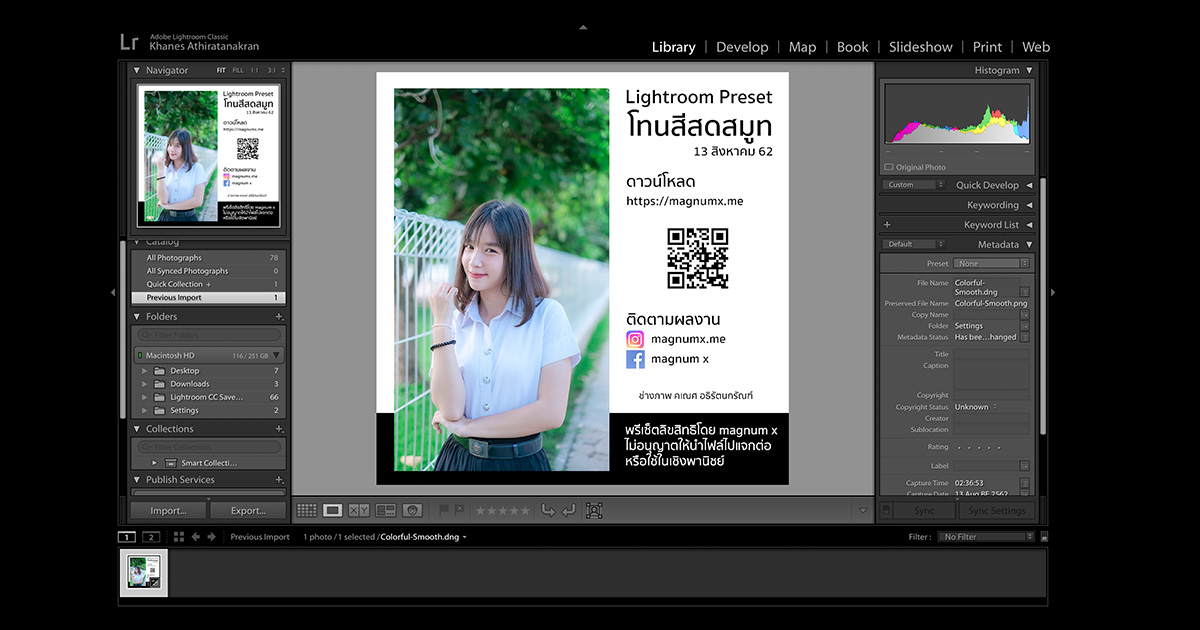Open Metadata set dropdown Default
1200x630 pixels.
pos(914,244)
